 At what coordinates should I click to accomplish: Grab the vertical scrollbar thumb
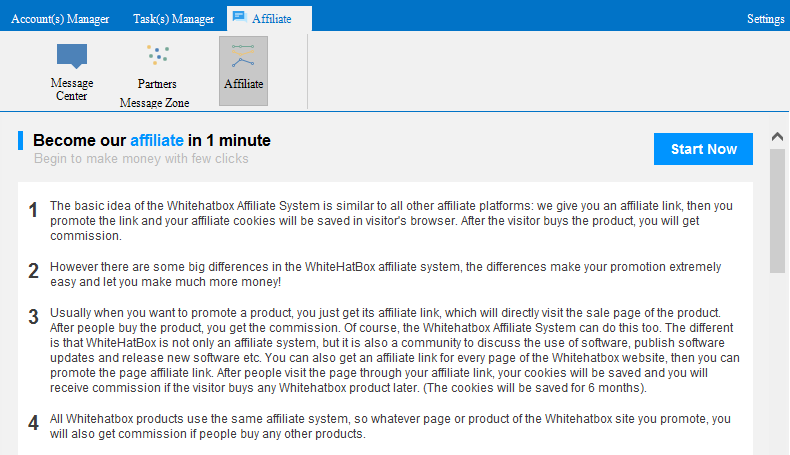[x=777, y=210]
